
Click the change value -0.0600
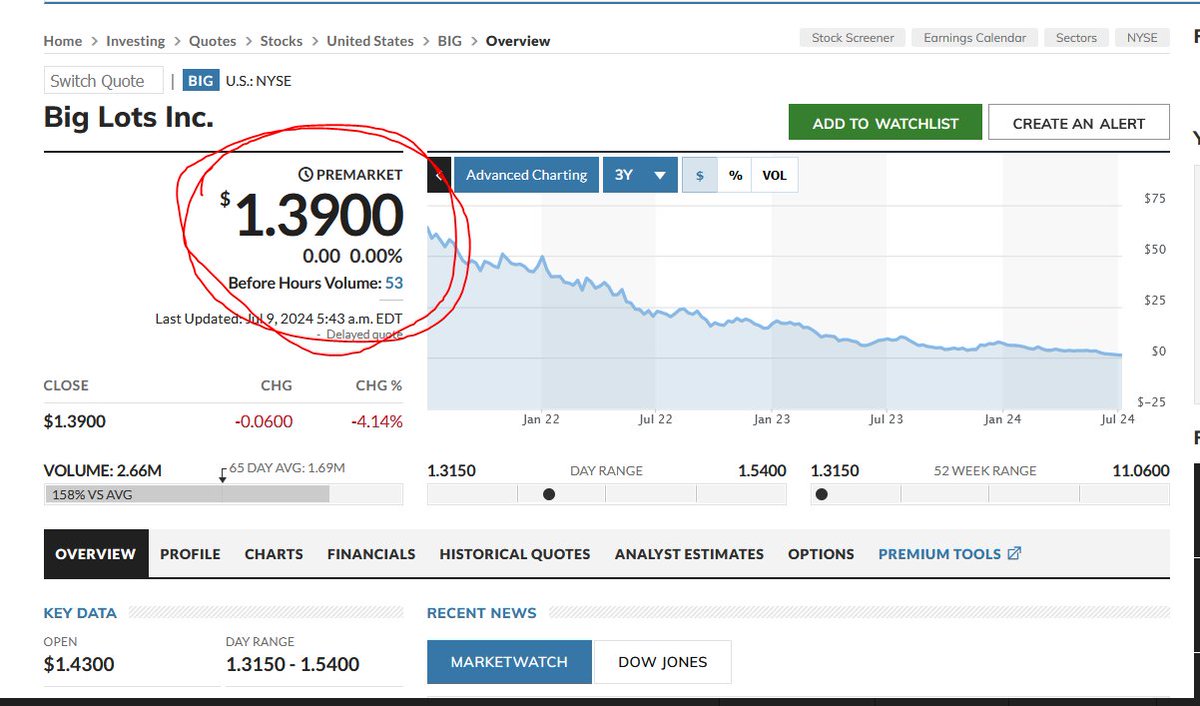(264, 422)
